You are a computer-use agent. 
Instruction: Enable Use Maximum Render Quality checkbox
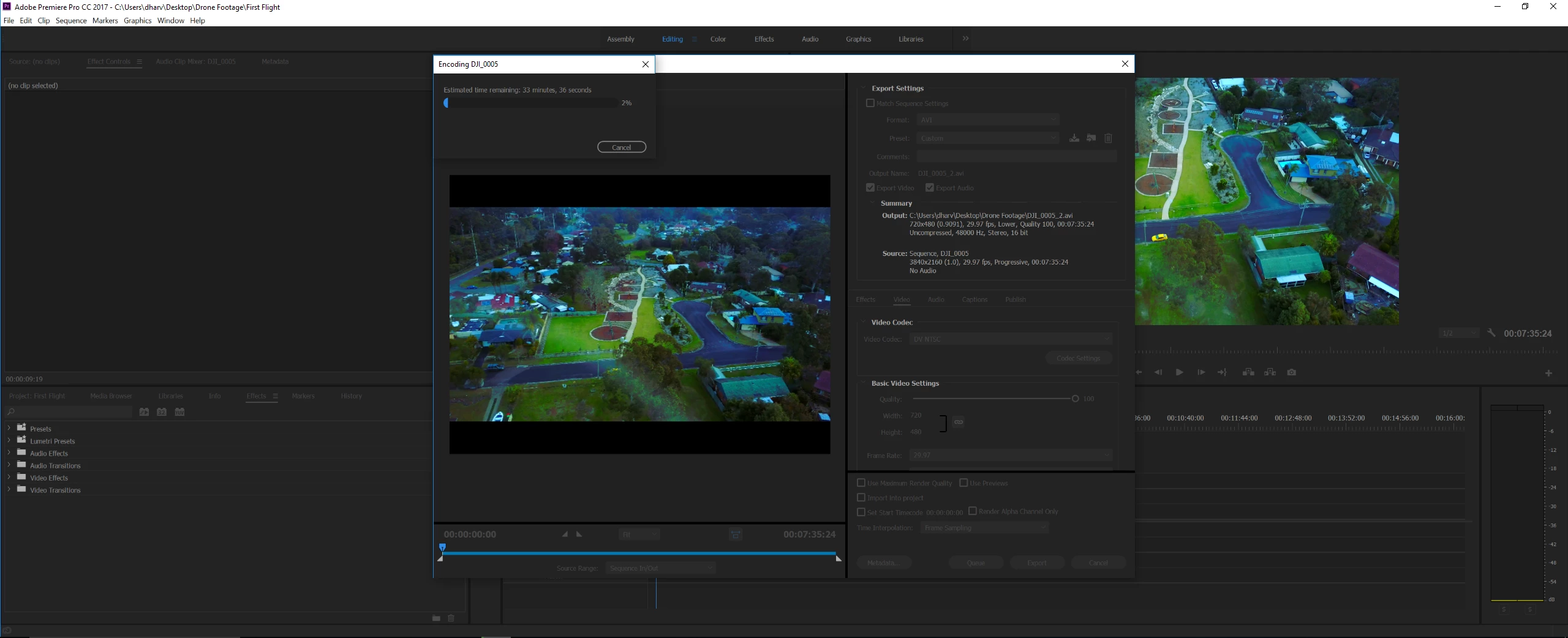click(861, 483)
